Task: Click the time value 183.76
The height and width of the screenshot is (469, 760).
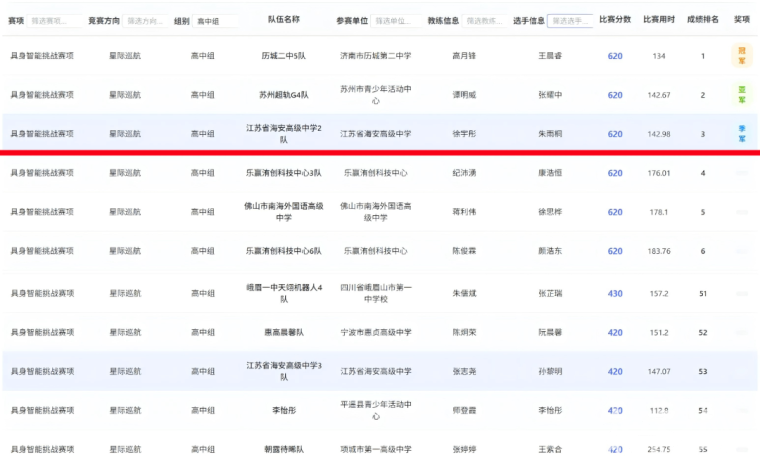Action: pos(659,251)
